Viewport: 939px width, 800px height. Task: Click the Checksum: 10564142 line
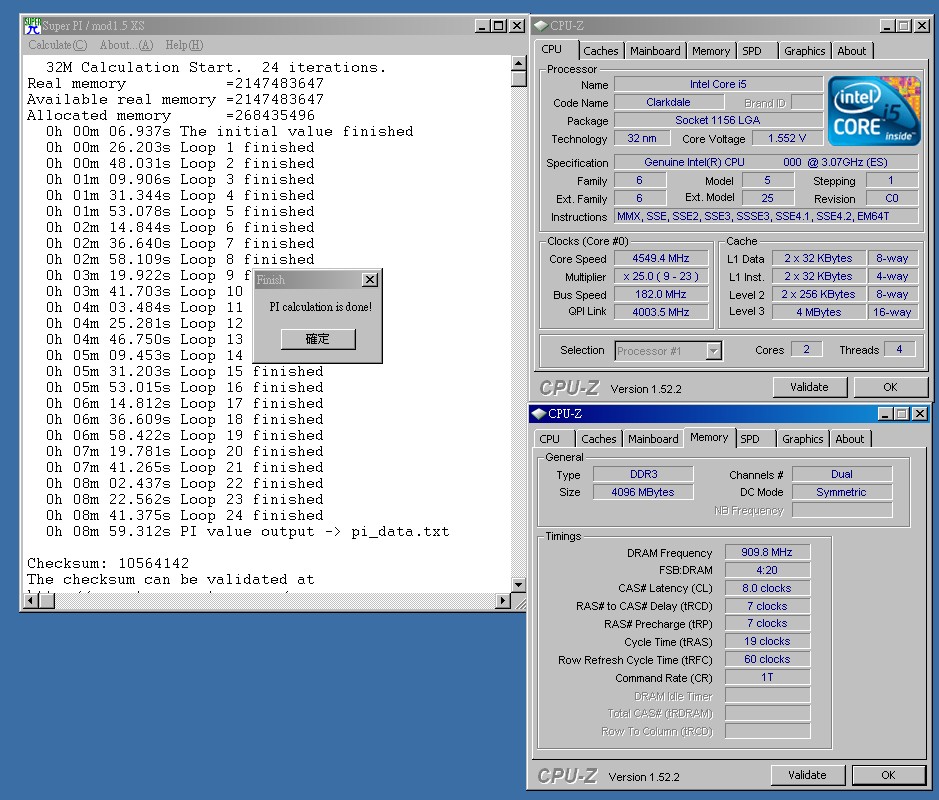[108, 563]
